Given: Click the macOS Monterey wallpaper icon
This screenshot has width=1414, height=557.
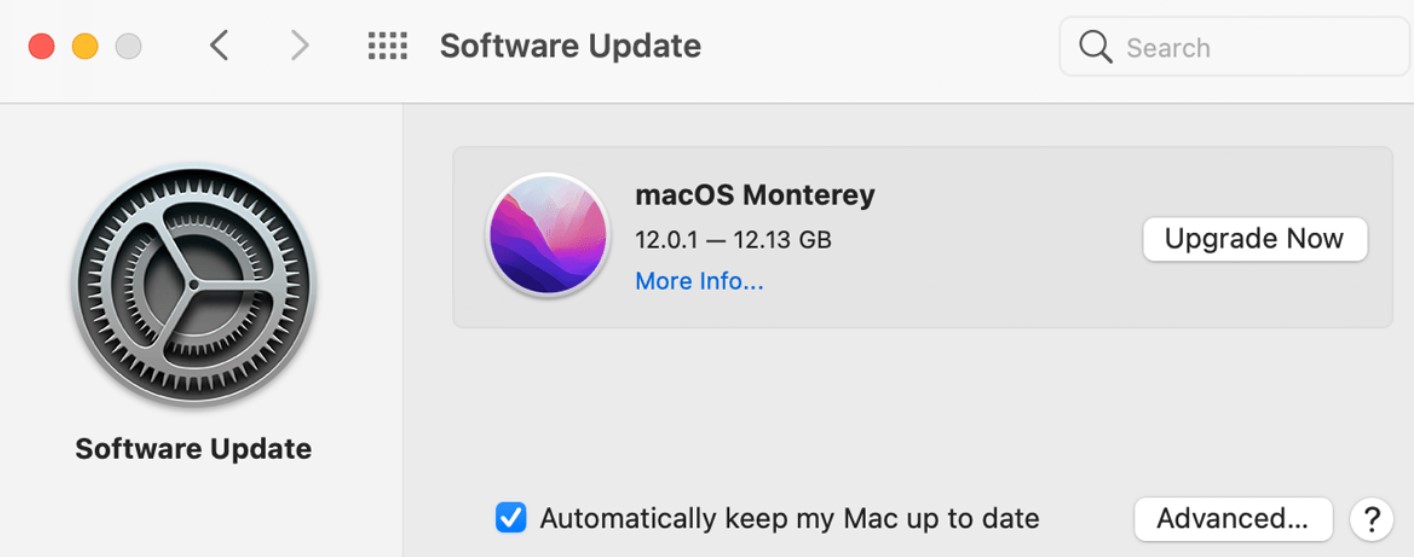Looking at the screenshot, I should click(547, 236).
